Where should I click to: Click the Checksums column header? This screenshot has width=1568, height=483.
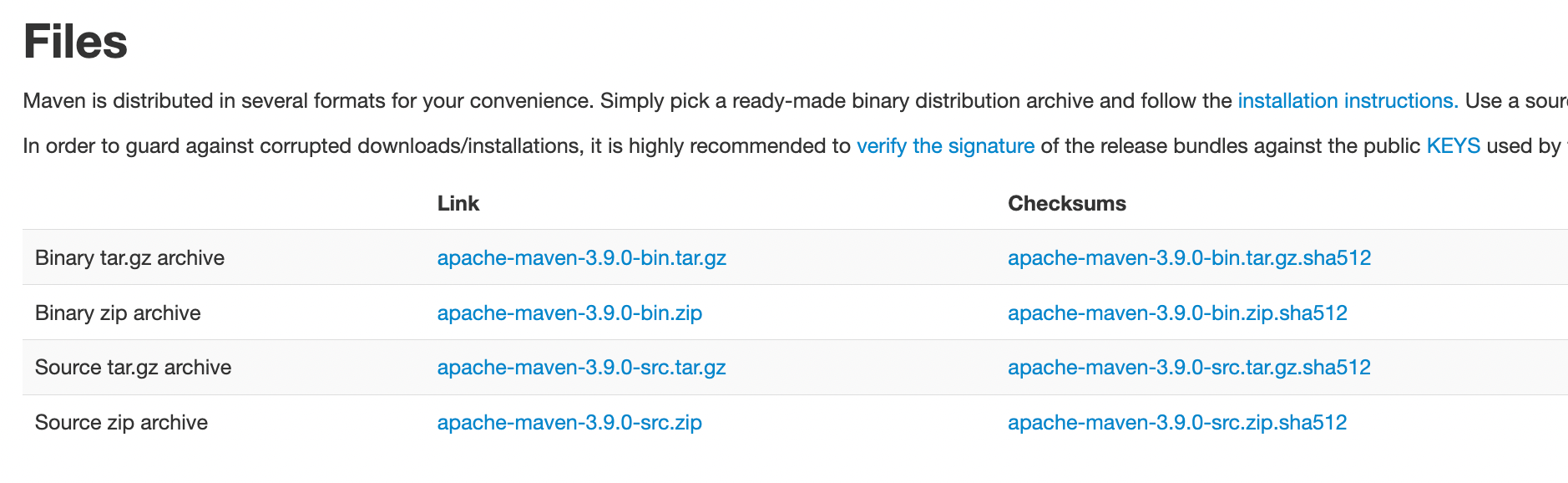1066,204
